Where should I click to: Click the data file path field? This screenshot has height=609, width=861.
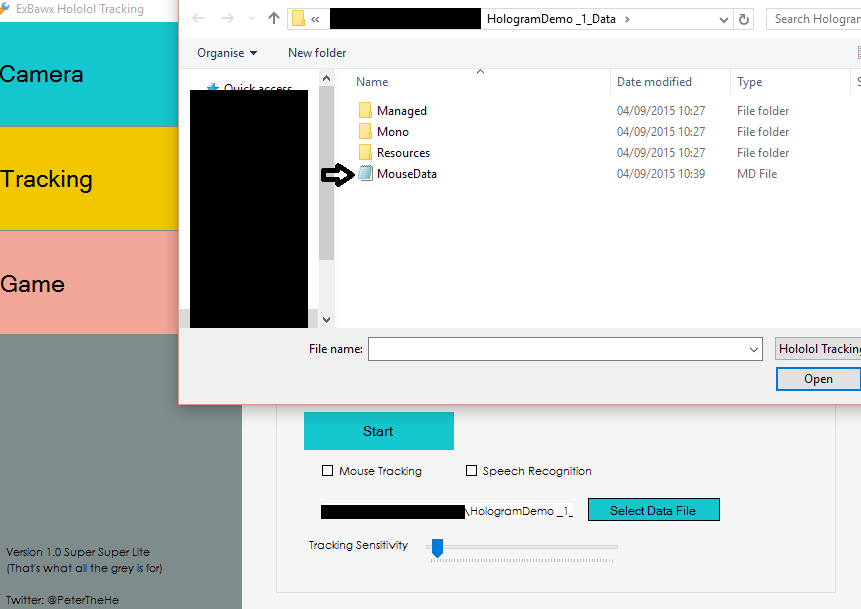pyautogui.click(x=447, y=511)
